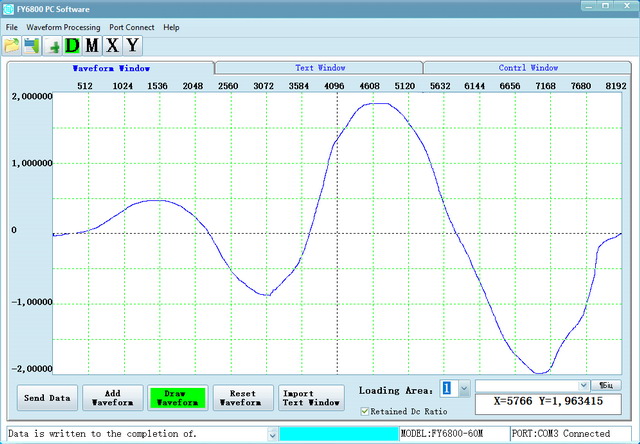This screenshot has width=640, height=444.
Task: Switch to the Text Window tab
Action: pos(320,68)
